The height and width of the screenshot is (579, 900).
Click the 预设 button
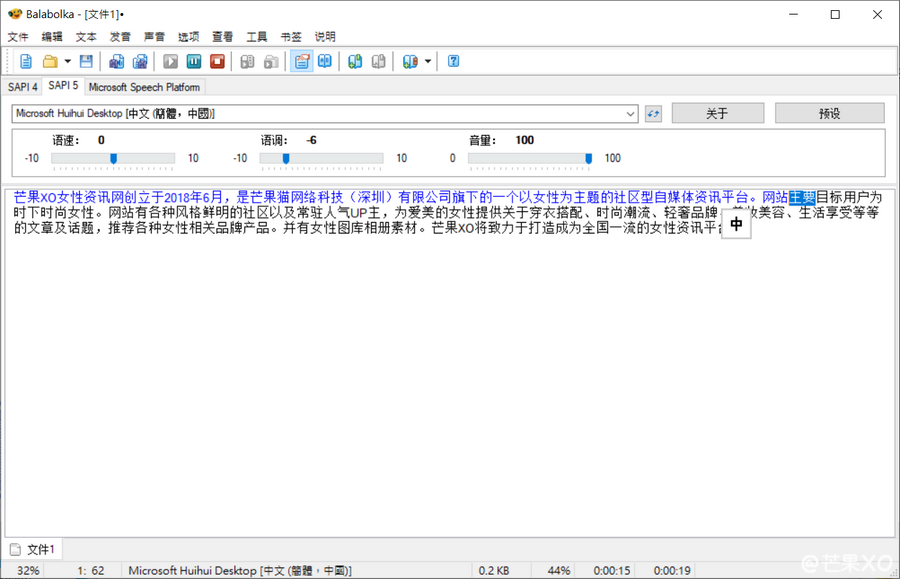click(x=829, y=113)
